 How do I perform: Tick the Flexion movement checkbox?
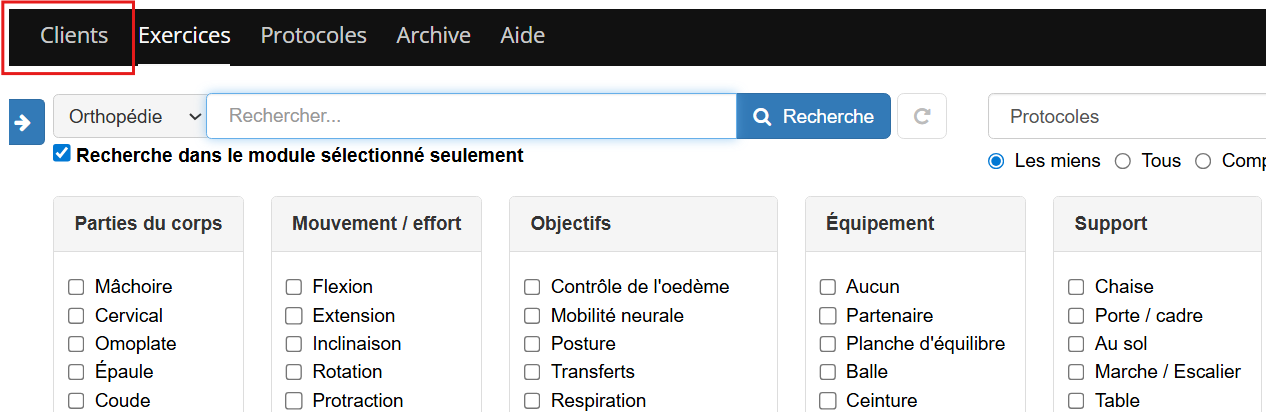[294, 287]
